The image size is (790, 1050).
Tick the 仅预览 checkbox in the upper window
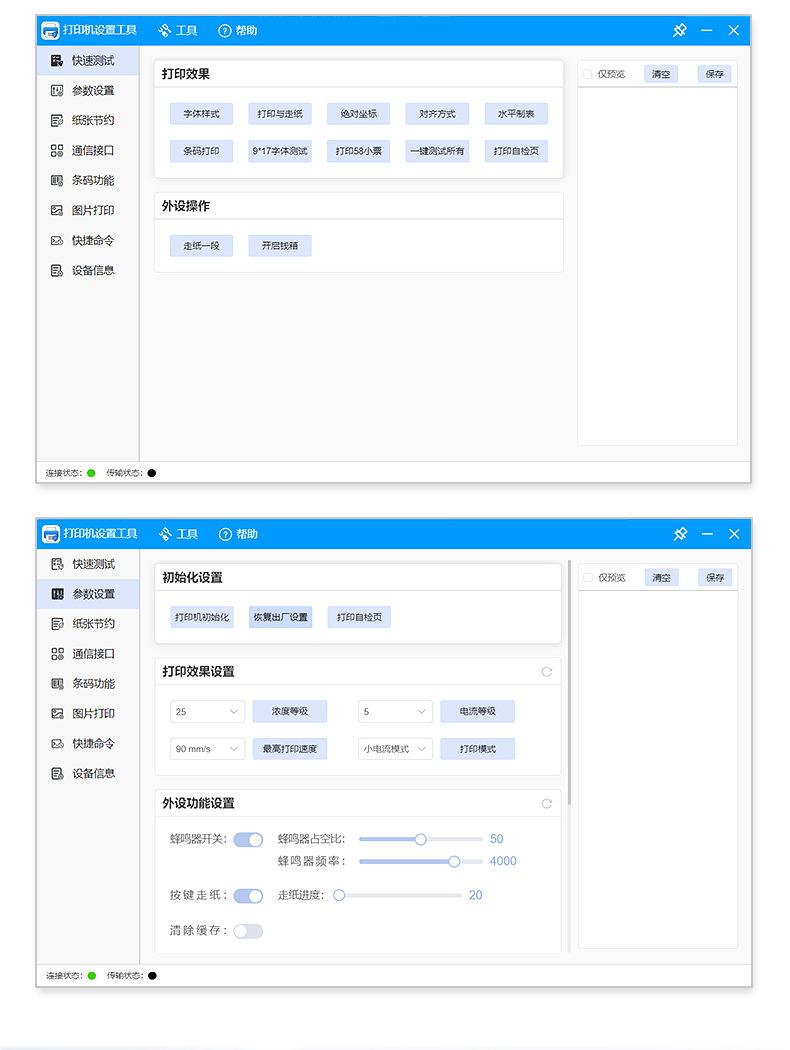point(587,74)
